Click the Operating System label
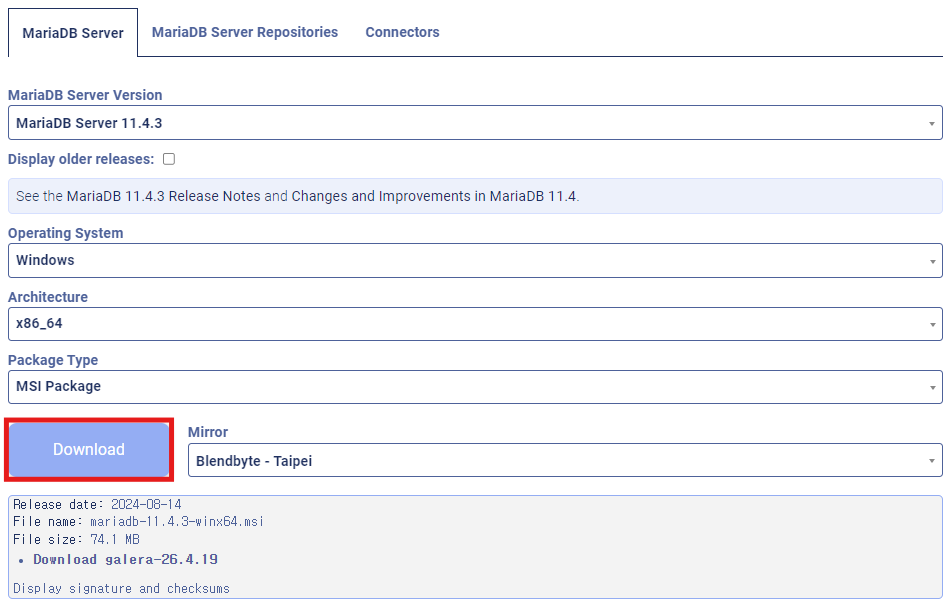The height and width of the screenshot is (605, 949). [65, 233]
